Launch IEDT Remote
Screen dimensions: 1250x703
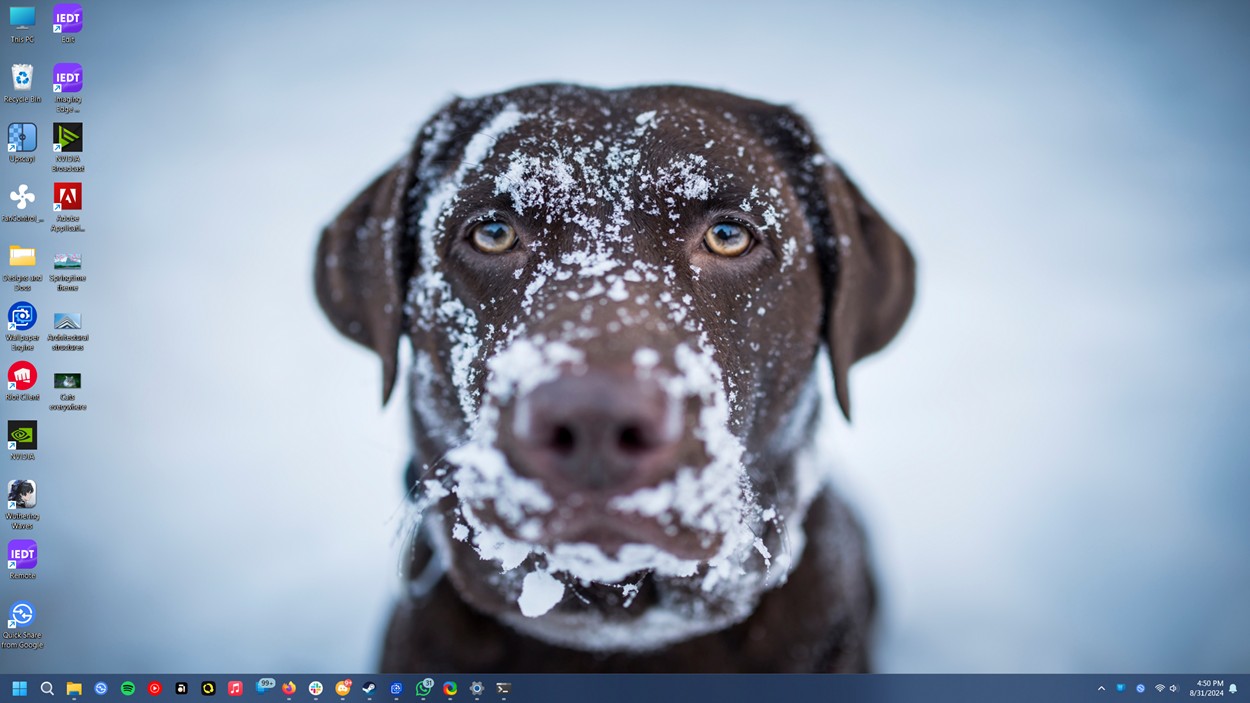tap(22, 555)
